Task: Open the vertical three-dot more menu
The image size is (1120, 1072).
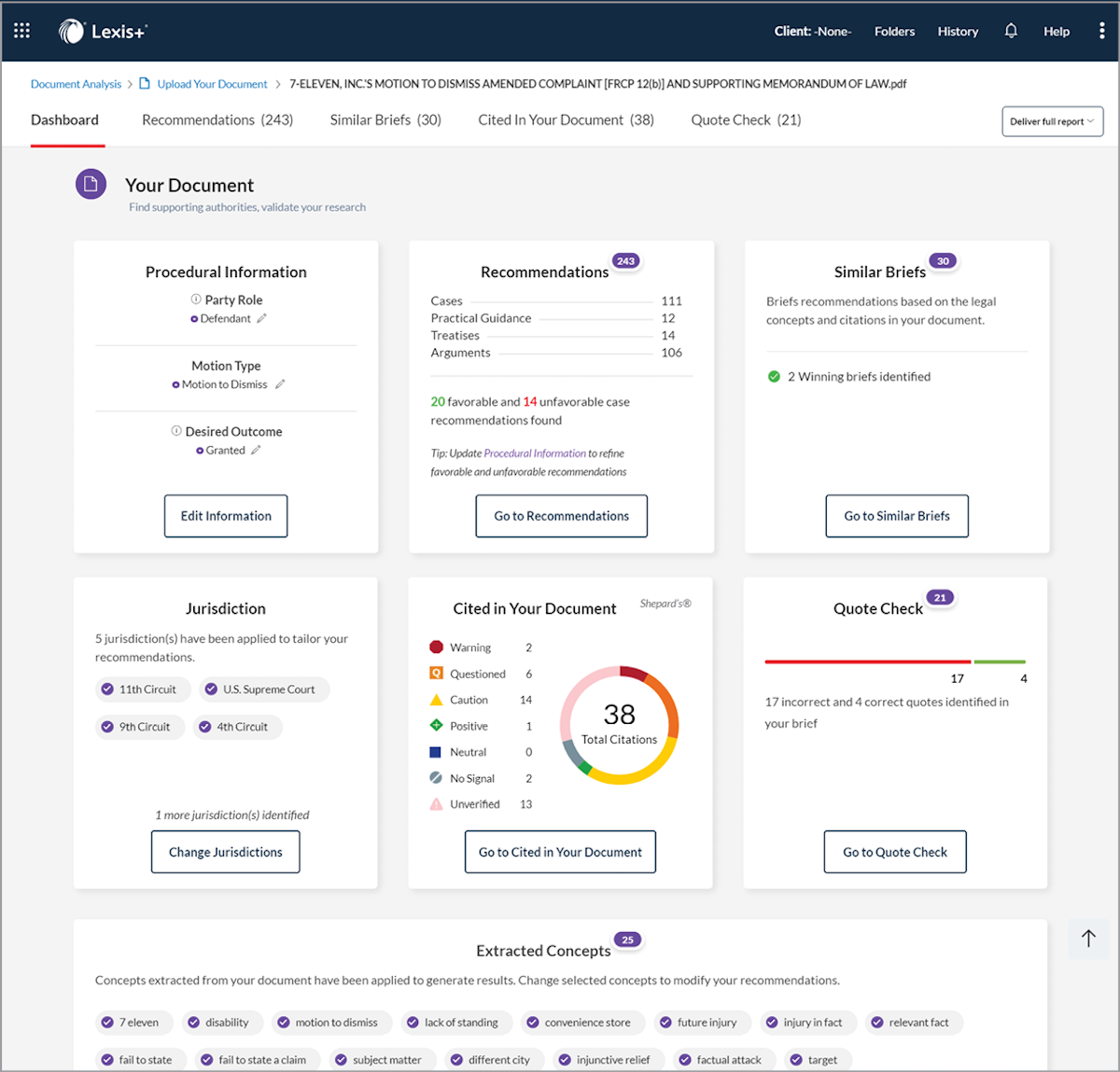Action: pyautogui.click(x=1101, y=31)
